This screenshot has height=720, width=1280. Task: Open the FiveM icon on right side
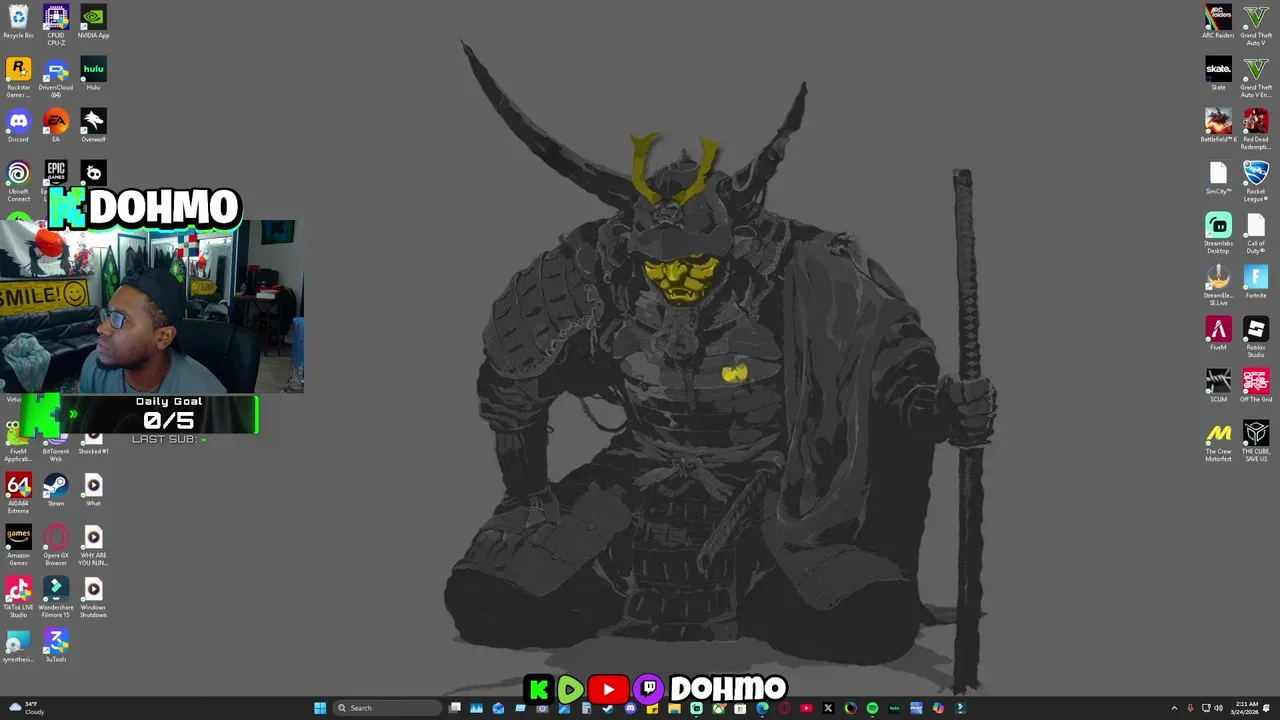[1218, 334]
